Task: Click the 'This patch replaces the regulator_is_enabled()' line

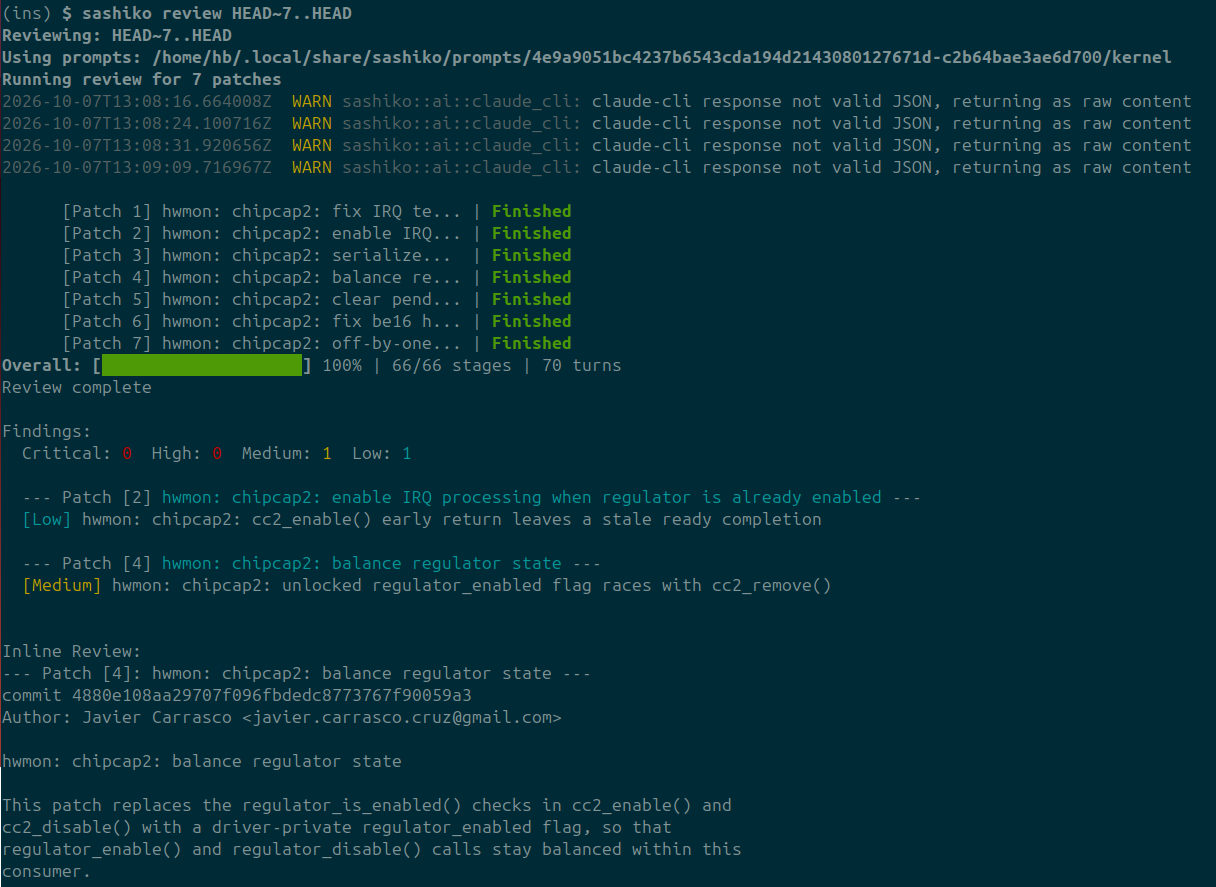Action: [x=367, y=805]
